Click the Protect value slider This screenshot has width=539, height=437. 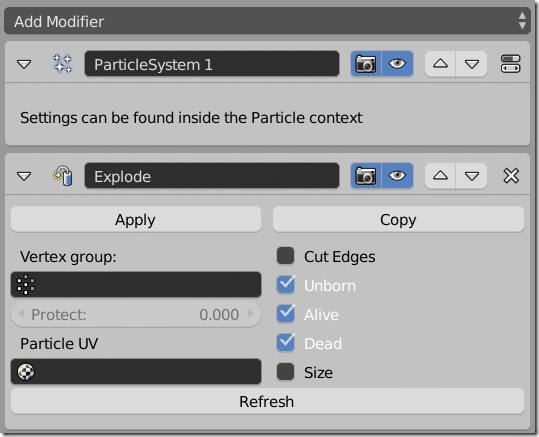[136, 314]
